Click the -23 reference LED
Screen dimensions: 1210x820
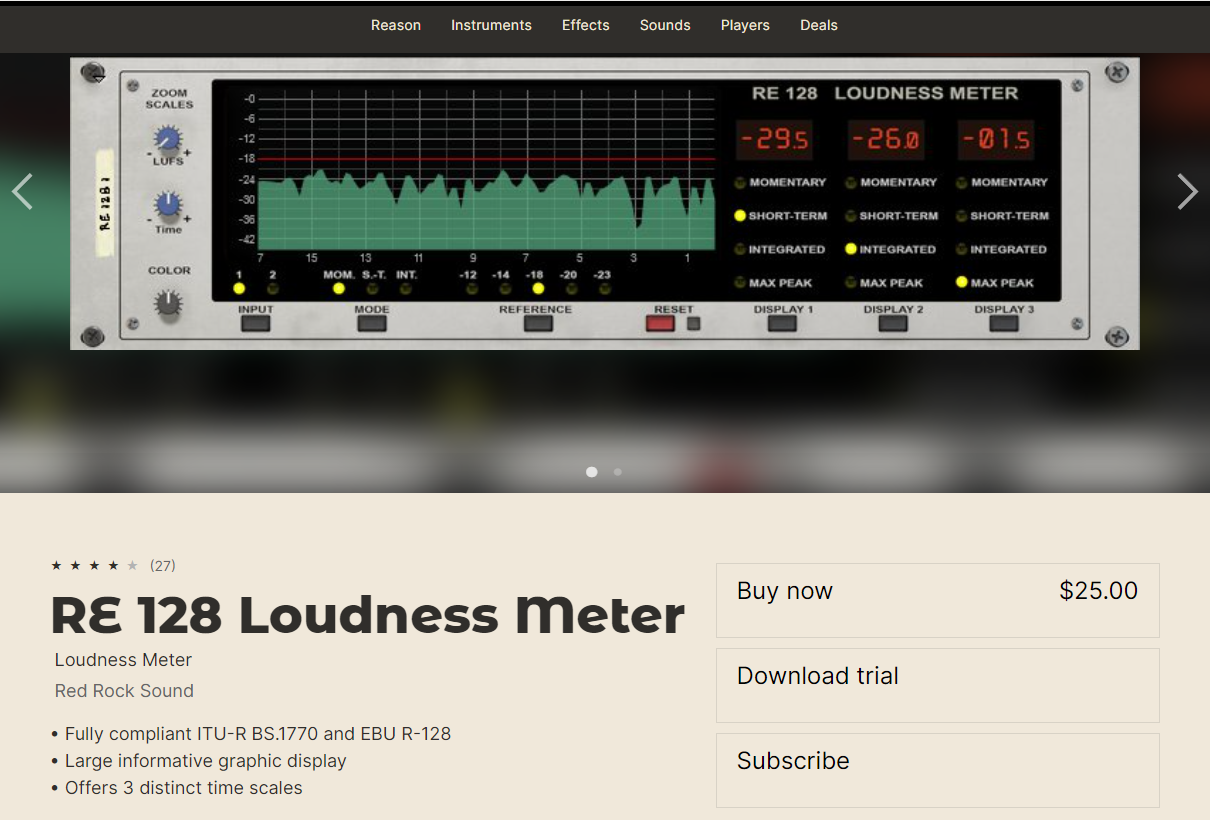(x=604, y=289)
